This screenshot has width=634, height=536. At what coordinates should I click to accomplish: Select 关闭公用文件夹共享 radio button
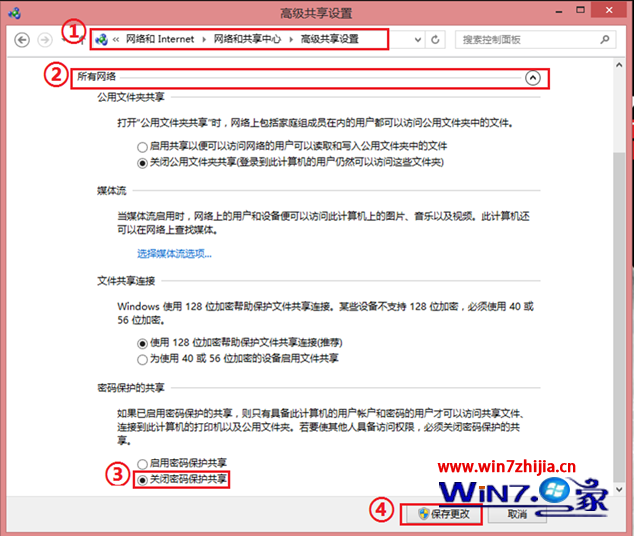[x=142, y=162]
